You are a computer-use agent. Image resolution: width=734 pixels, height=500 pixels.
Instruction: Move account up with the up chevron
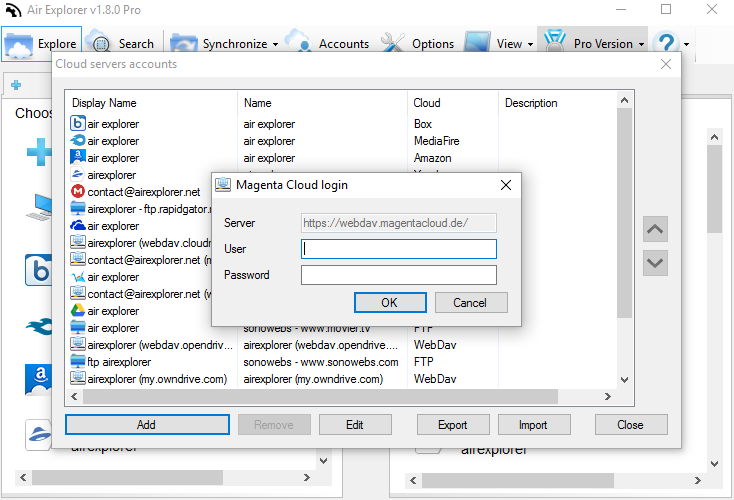(x=655, y=229)
